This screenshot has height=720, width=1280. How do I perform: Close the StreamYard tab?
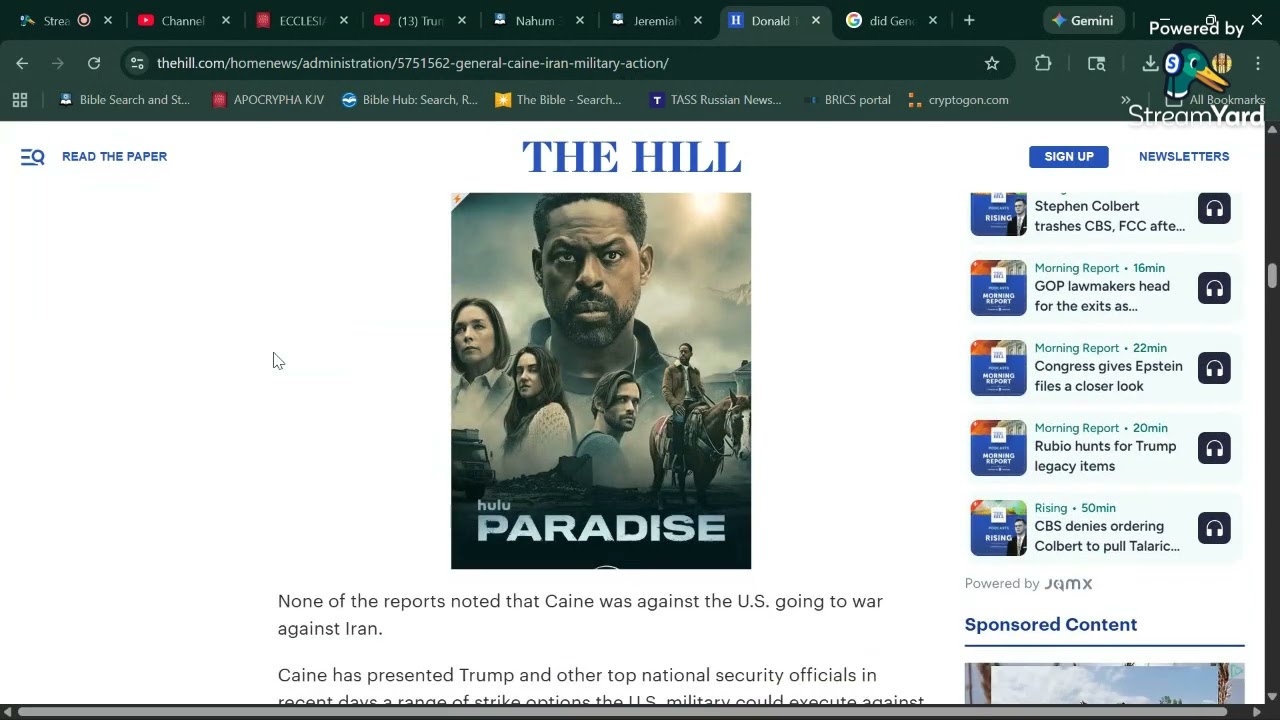coord(108,20)
